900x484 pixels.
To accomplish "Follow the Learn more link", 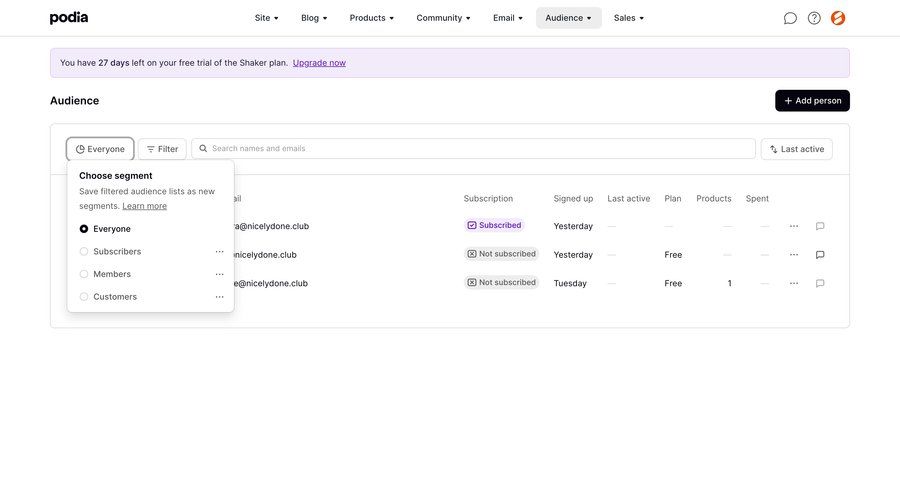I will (145, 206).
